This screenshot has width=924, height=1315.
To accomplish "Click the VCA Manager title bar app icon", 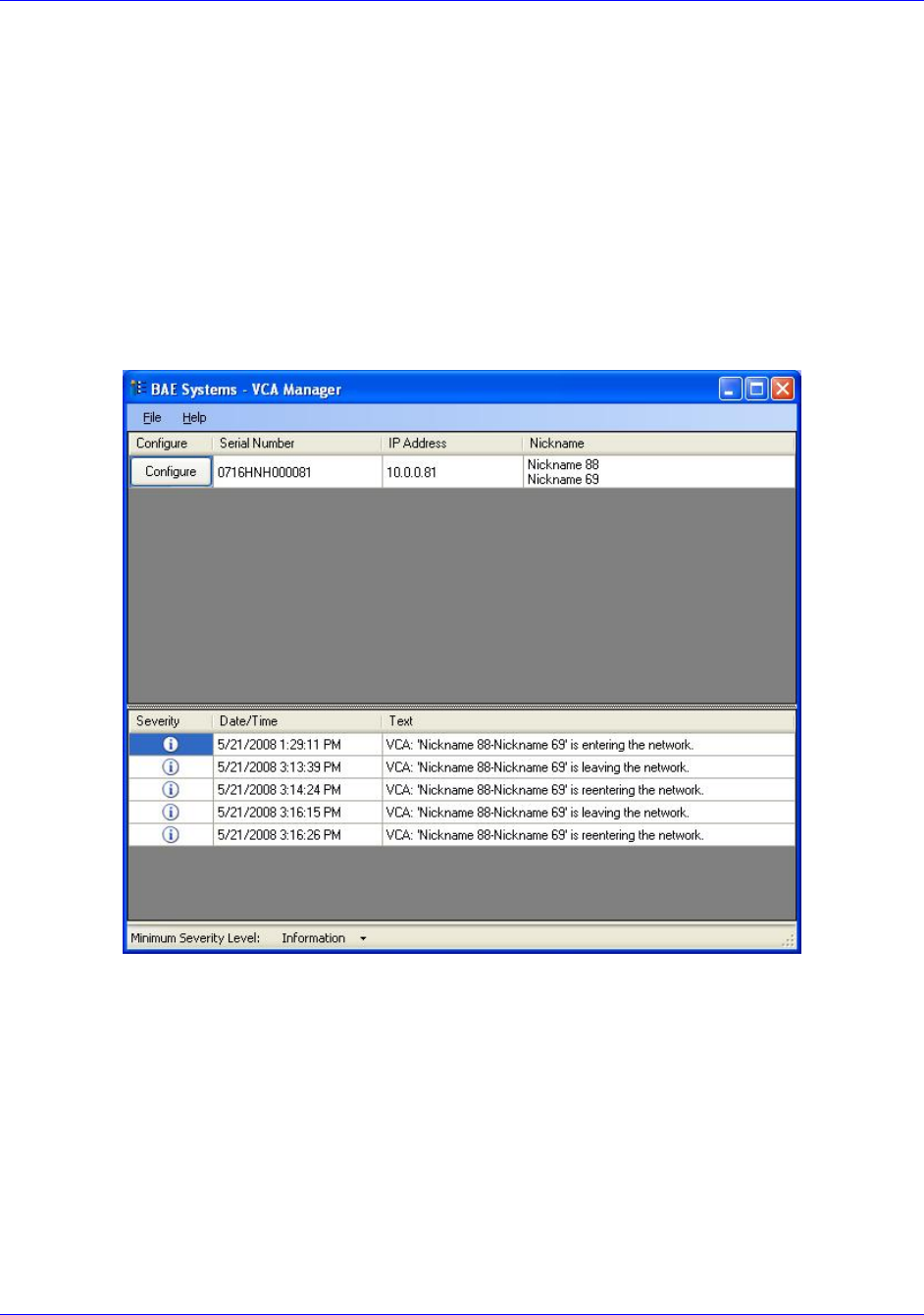I will click(138, 389).
